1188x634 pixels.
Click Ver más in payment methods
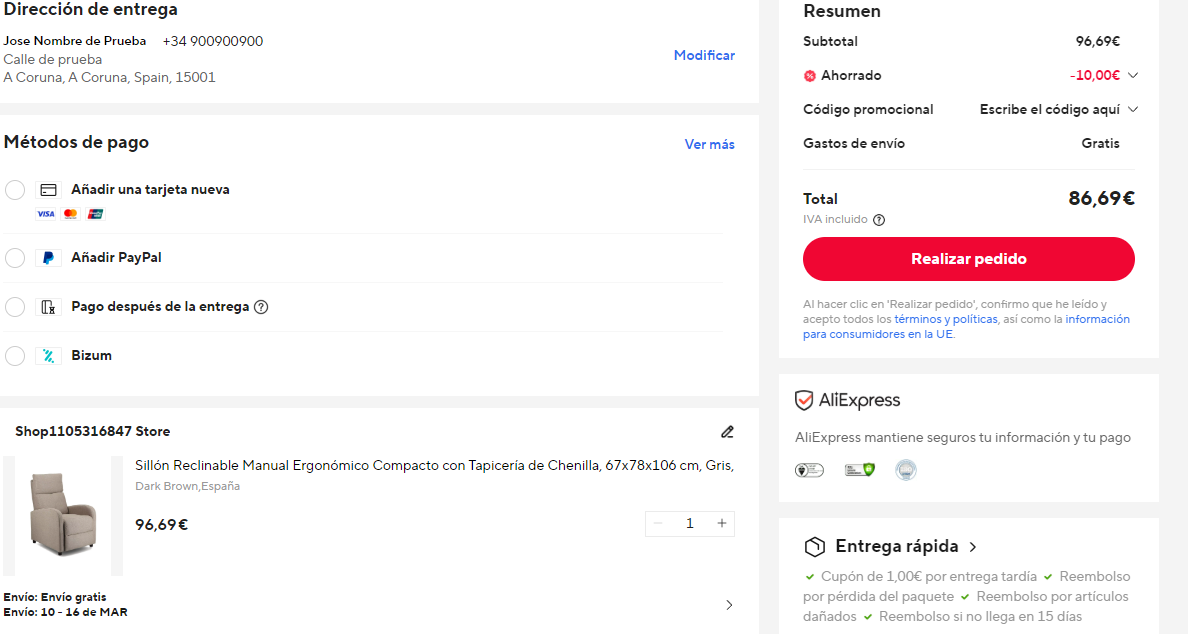709,144
